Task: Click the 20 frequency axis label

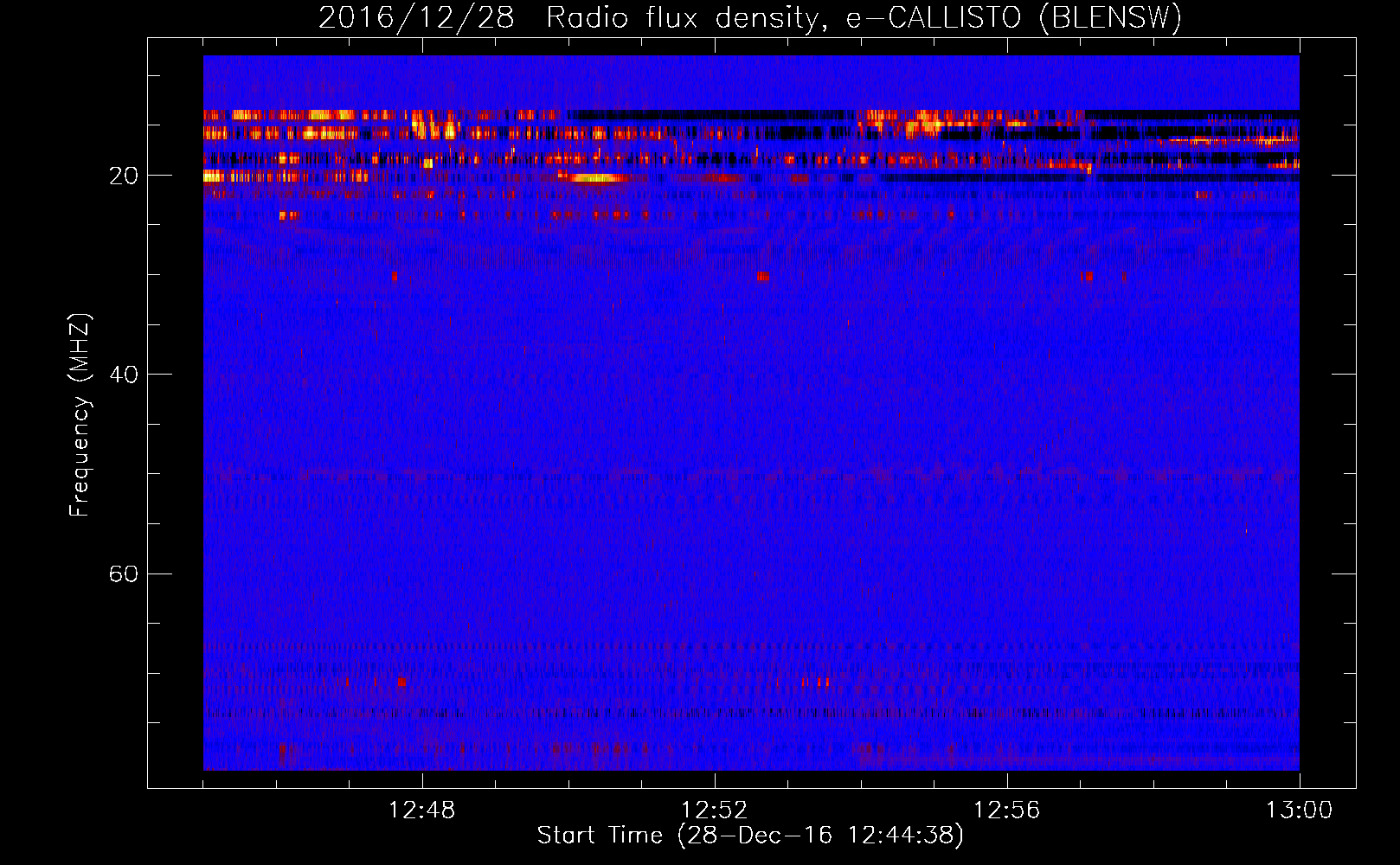Action: (x=123, y=176)
